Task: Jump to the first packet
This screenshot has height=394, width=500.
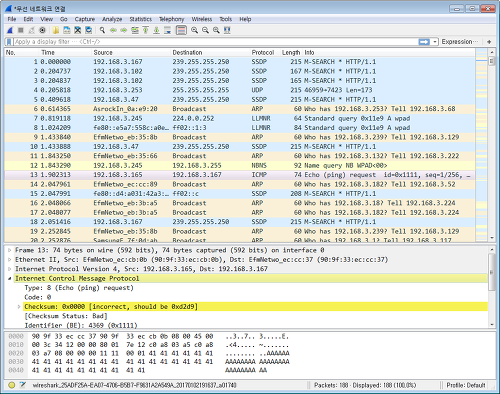Action: coord(146,30)
